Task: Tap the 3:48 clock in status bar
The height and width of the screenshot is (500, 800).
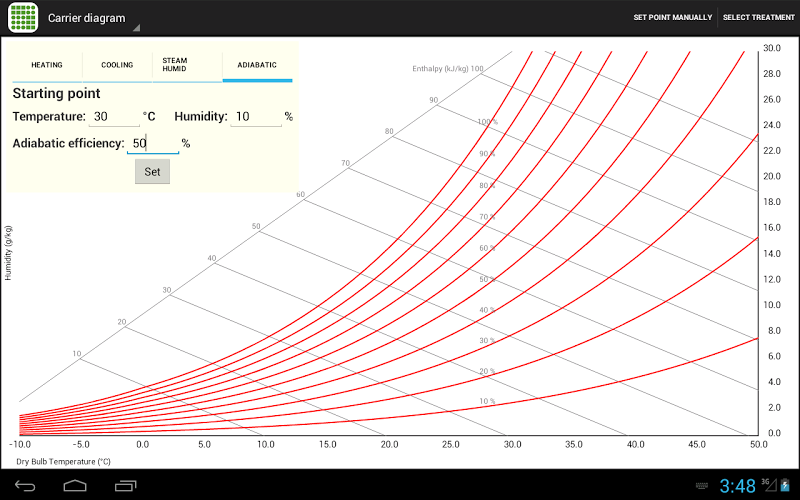Action: coord(737,486)
